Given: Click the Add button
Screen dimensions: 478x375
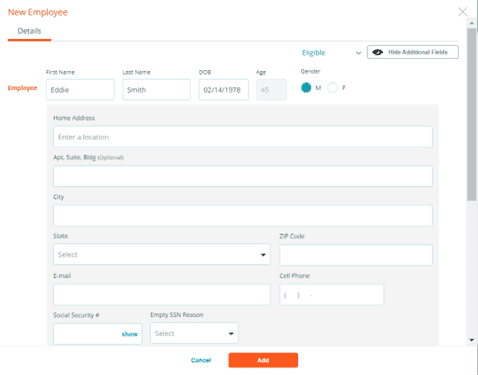Looking at the screenshot, I should click(x=263, y=360).
